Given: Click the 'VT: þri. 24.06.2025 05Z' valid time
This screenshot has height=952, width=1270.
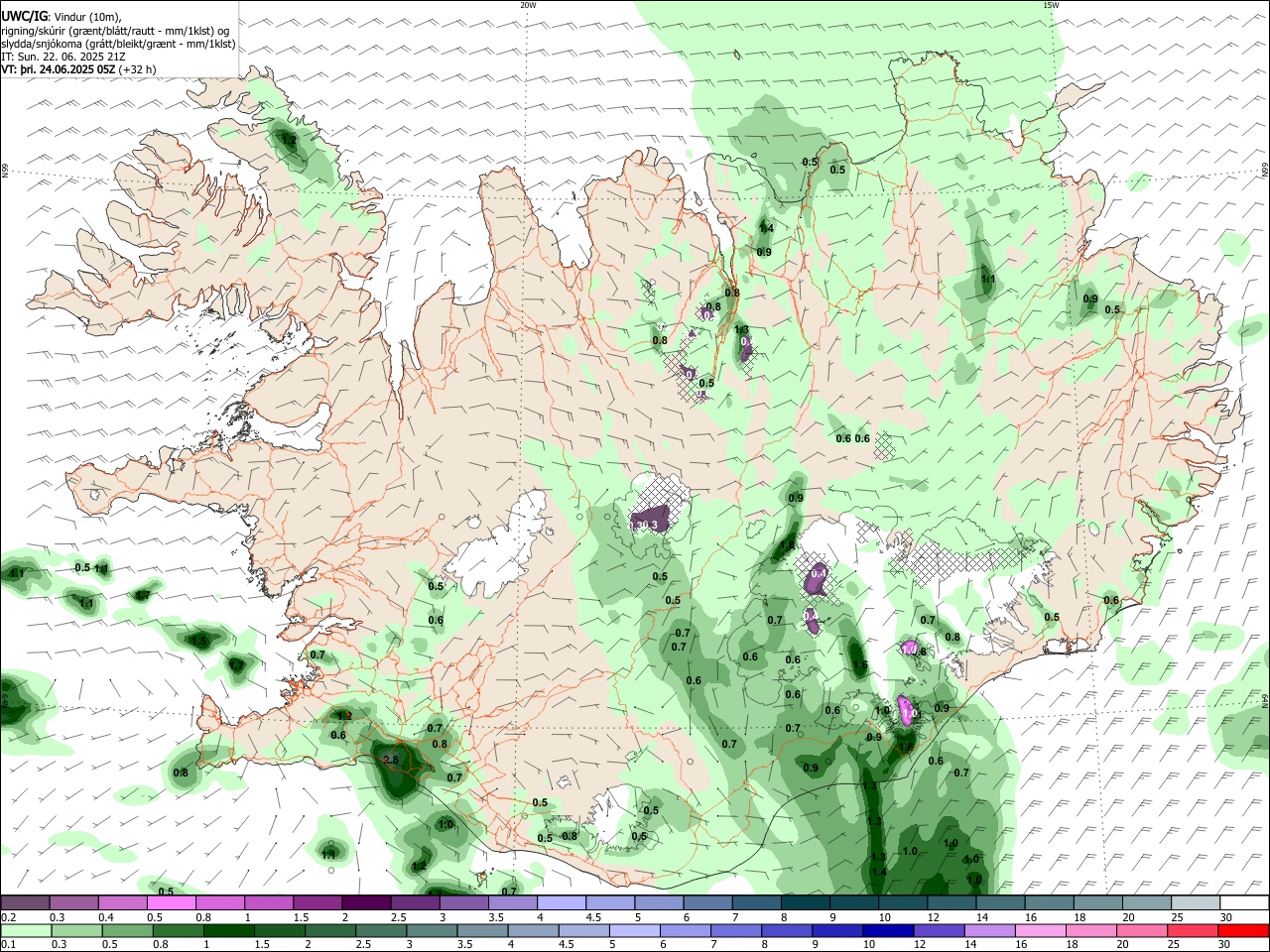Looking at the screenshot, I should [59, 69].
